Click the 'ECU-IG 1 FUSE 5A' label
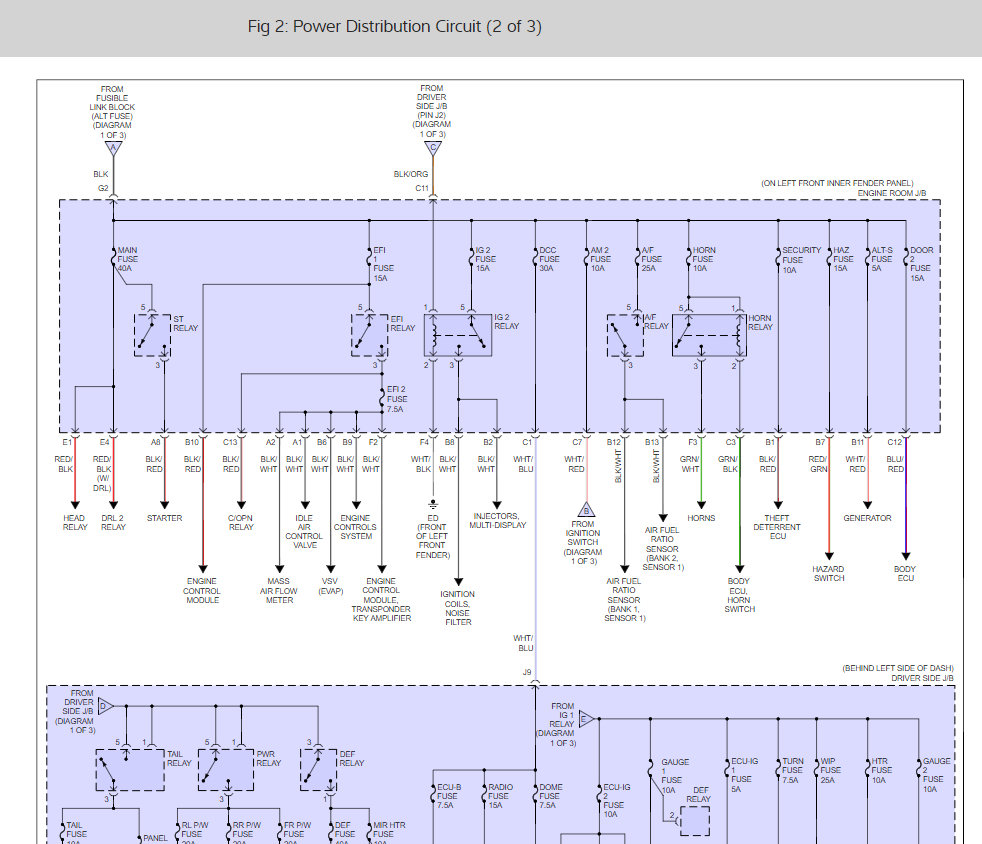 point(745,775)
